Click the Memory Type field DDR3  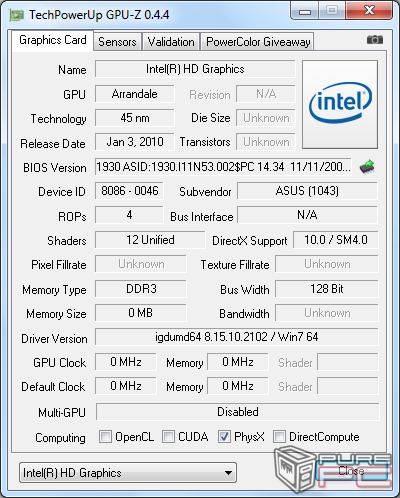141,289
